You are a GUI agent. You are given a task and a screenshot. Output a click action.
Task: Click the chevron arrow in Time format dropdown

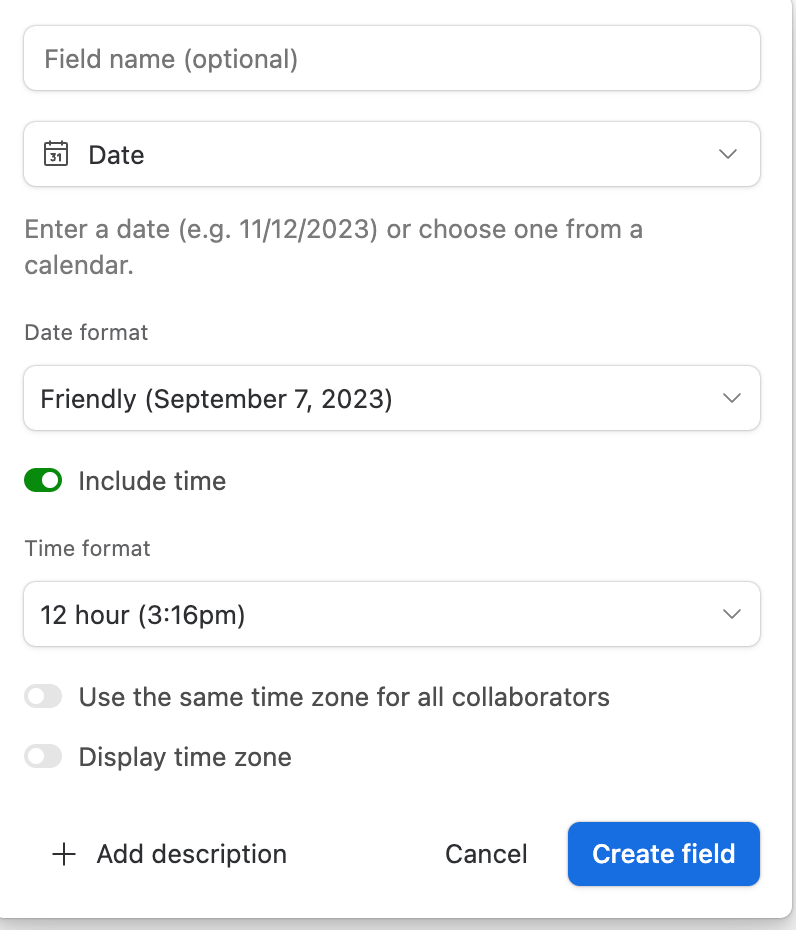[732, 614]
